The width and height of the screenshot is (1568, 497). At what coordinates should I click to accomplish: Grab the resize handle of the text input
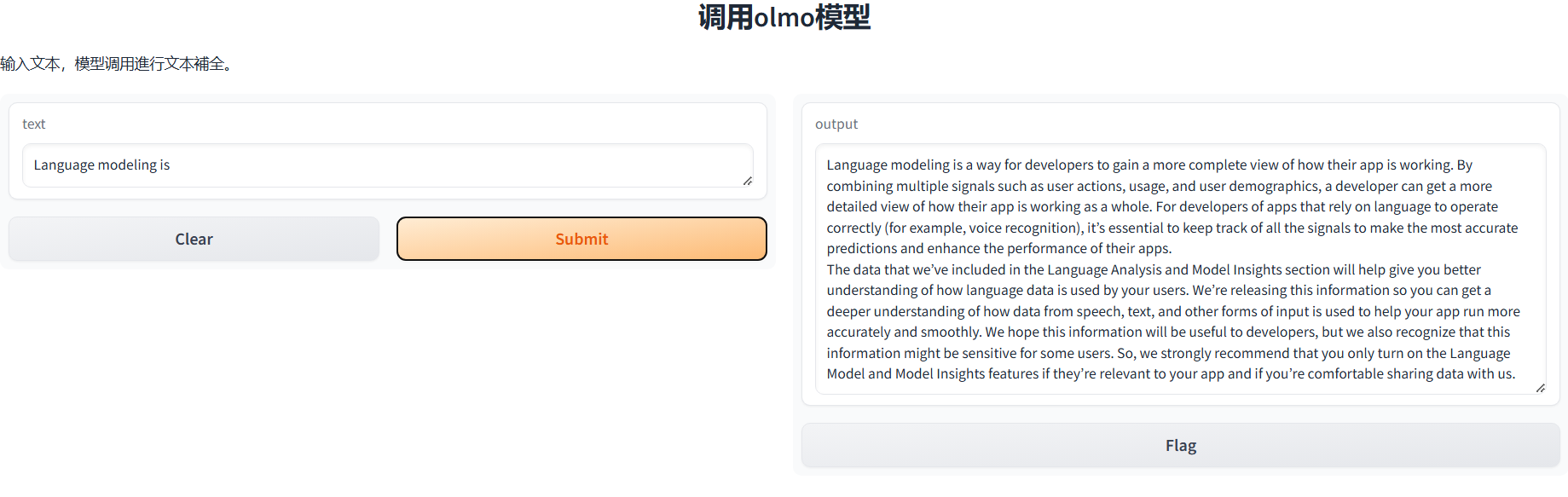tap(748, 181)
